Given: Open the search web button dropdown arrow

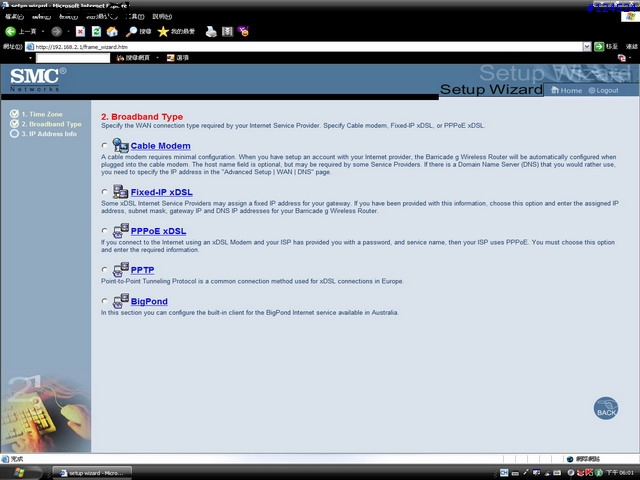Looking at the screenshot, I should point(157,58).
